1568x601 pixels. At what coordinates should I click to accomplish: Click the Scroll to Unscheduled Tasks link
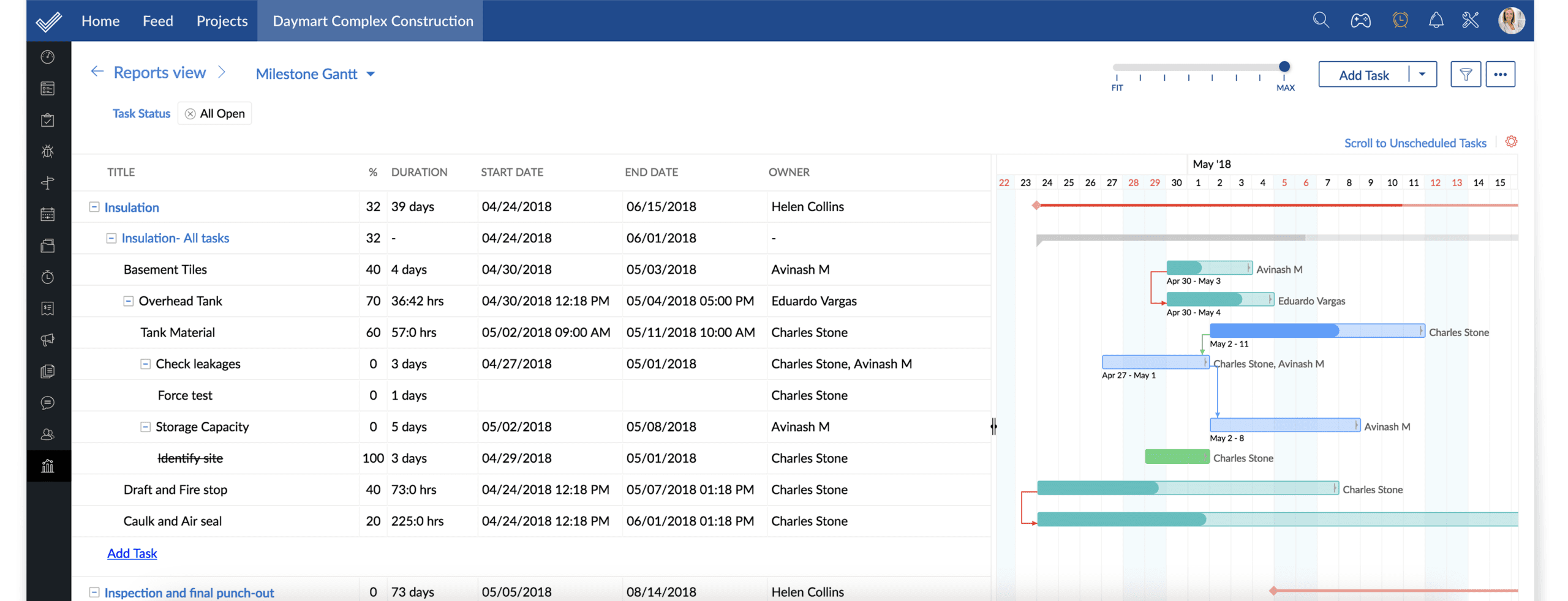[x=1415, y=143]
